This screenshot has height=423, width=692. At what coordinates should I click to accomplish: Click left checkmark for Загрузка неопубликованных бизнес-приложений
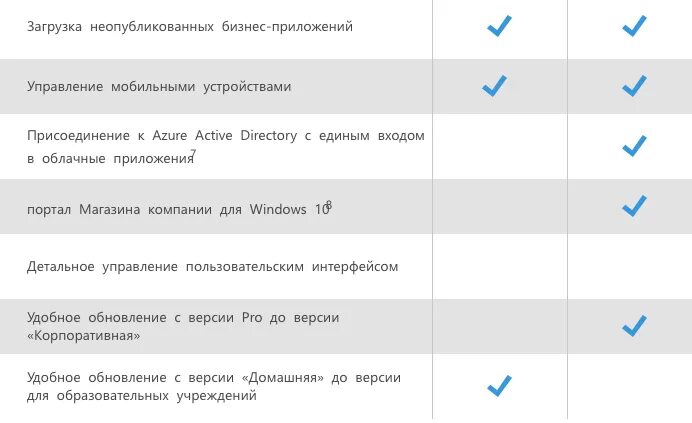point(500,26)
